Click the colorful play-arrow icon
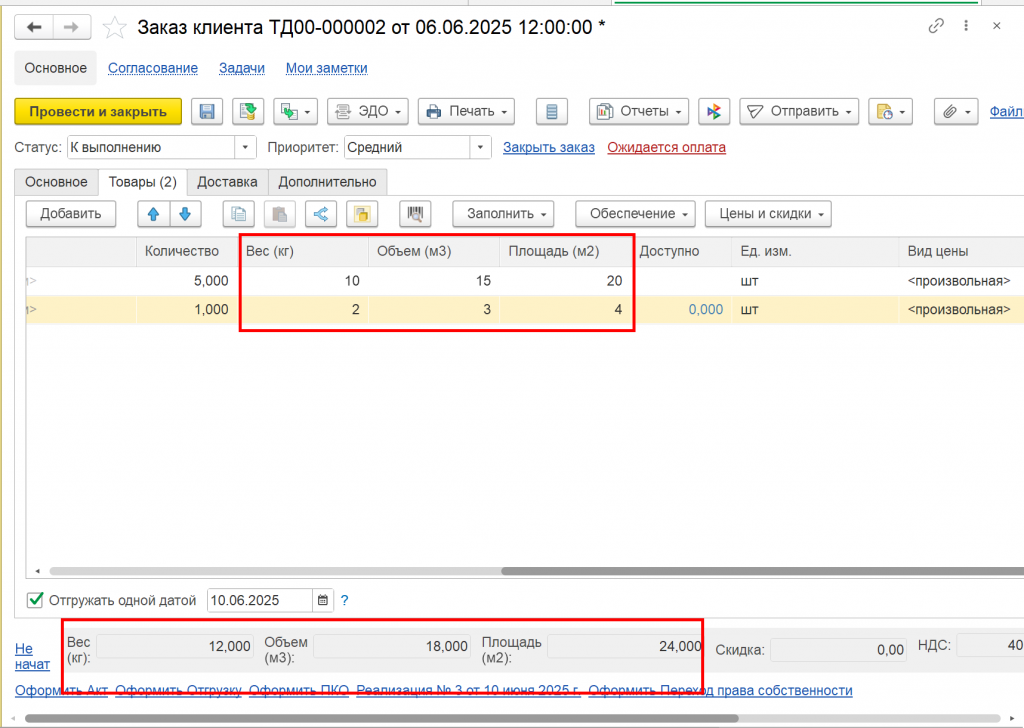The width and height of the screenshot is (1024, 728). 714,112
